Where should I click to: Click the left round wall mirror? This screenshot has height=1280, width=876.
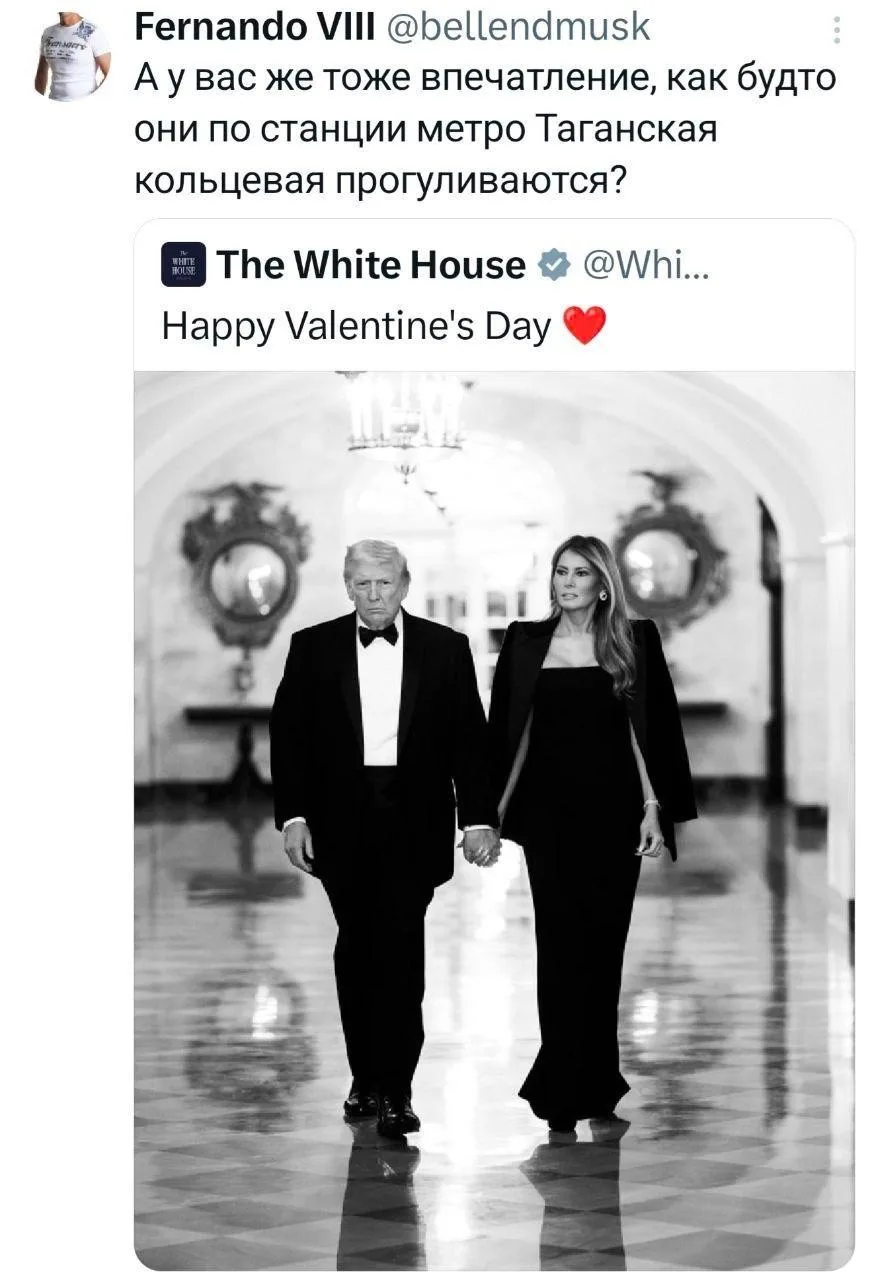coord(247,577)
